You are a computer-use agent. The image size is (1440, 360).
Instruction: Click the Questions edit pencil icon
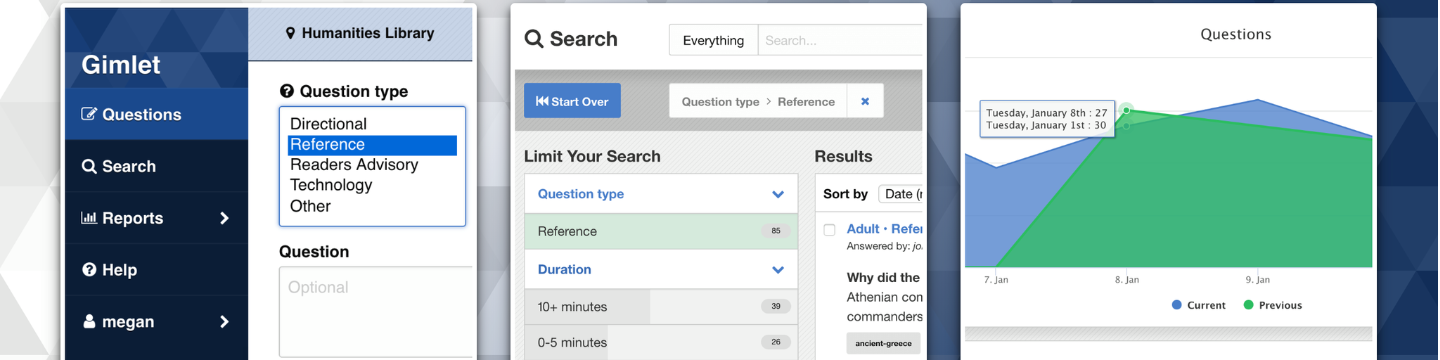pyautogui.click(x=89, y=114)
